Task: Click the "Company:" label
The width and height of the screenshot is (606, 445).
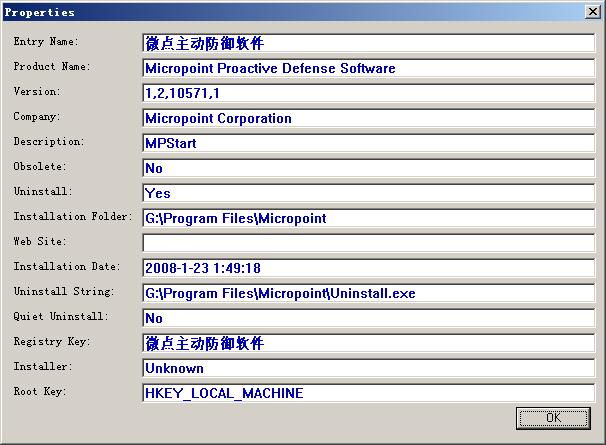Action: (x=37, y=116)
